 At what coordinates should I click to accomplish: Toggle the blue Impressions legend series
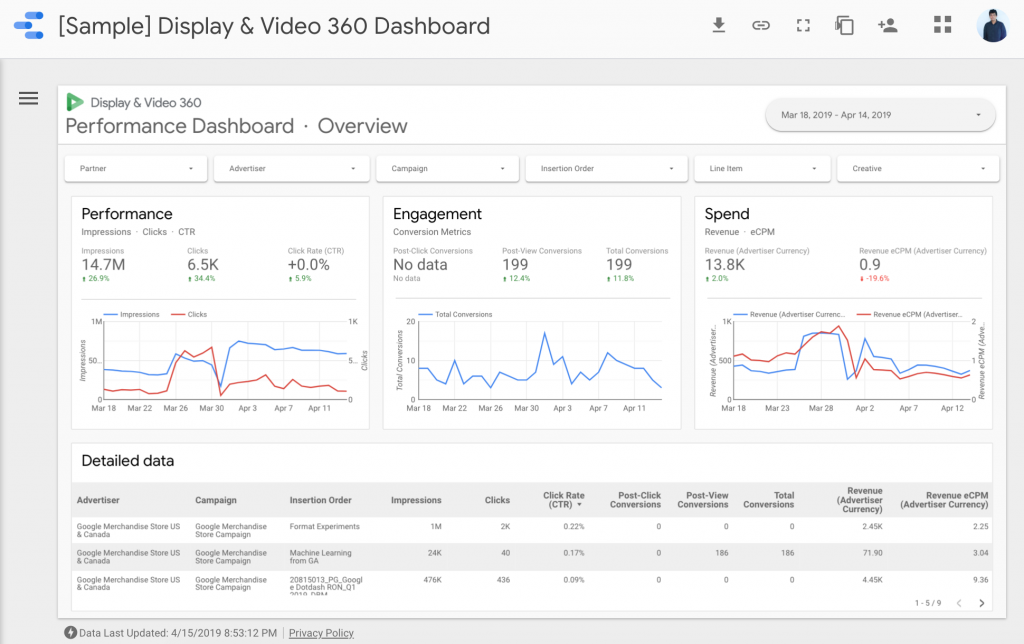[131, 314]
